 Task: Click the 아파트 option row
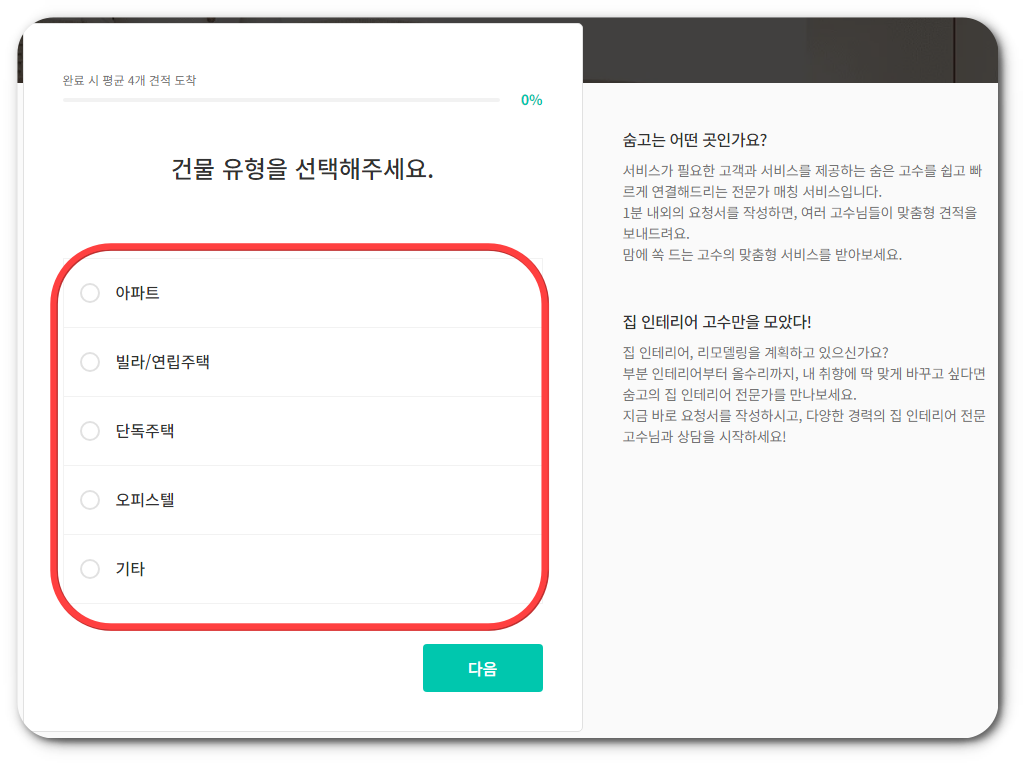(x=250, y=293)
